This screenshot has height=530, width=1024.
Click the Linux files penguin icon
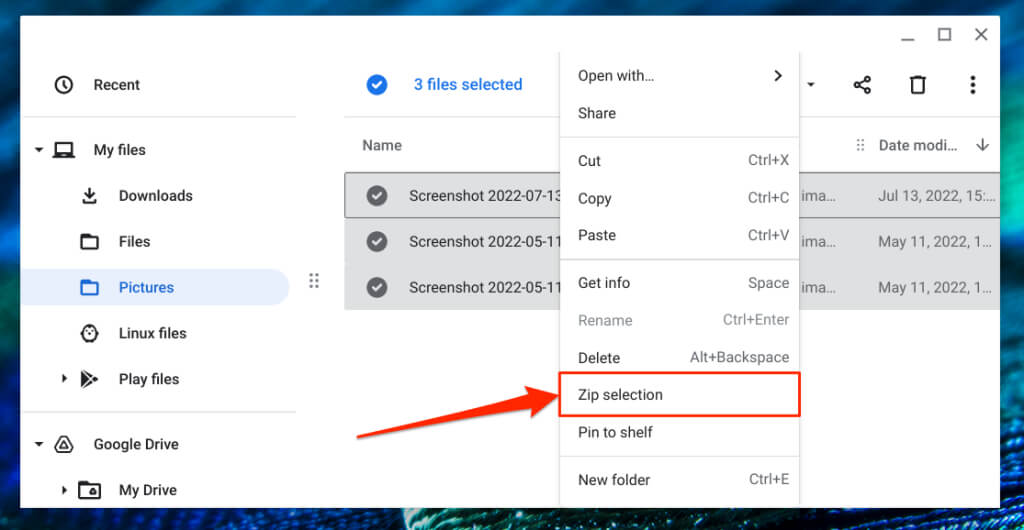tap(89, 333)
